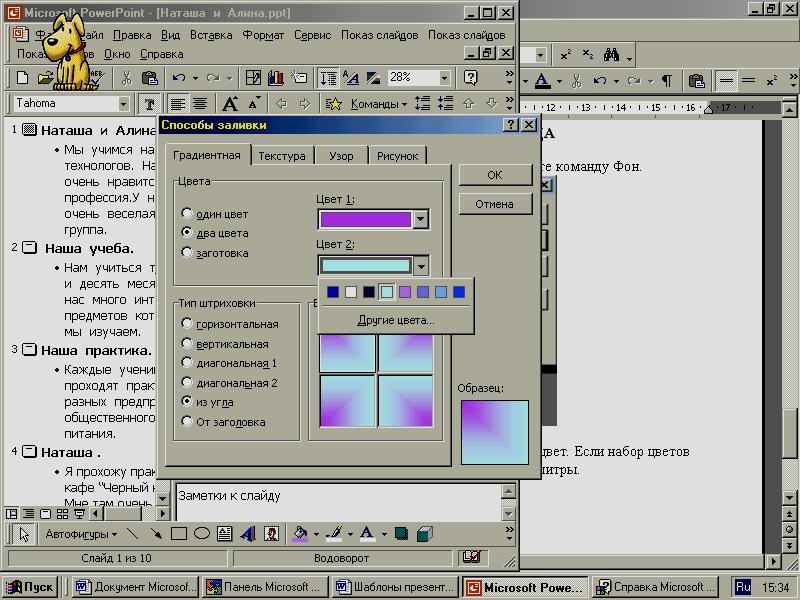The image size is (800, 600).
Task: Click the New presentation icon
Action: [x=22, y=78]
